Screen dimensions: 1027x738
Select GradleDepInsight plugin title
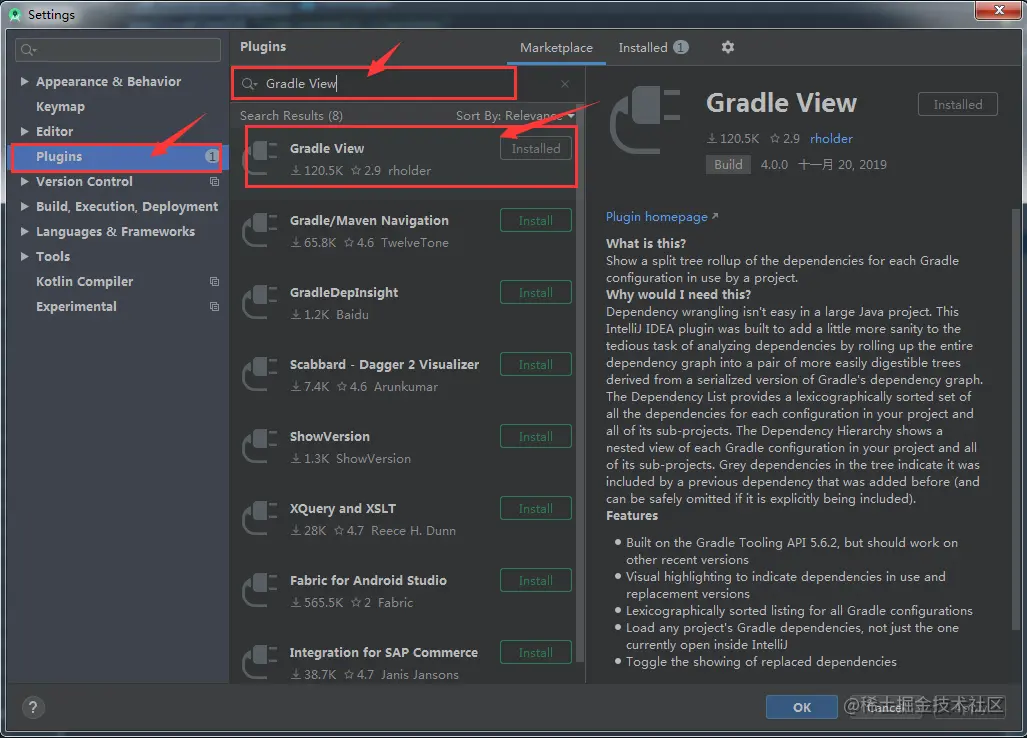point(344,293)
